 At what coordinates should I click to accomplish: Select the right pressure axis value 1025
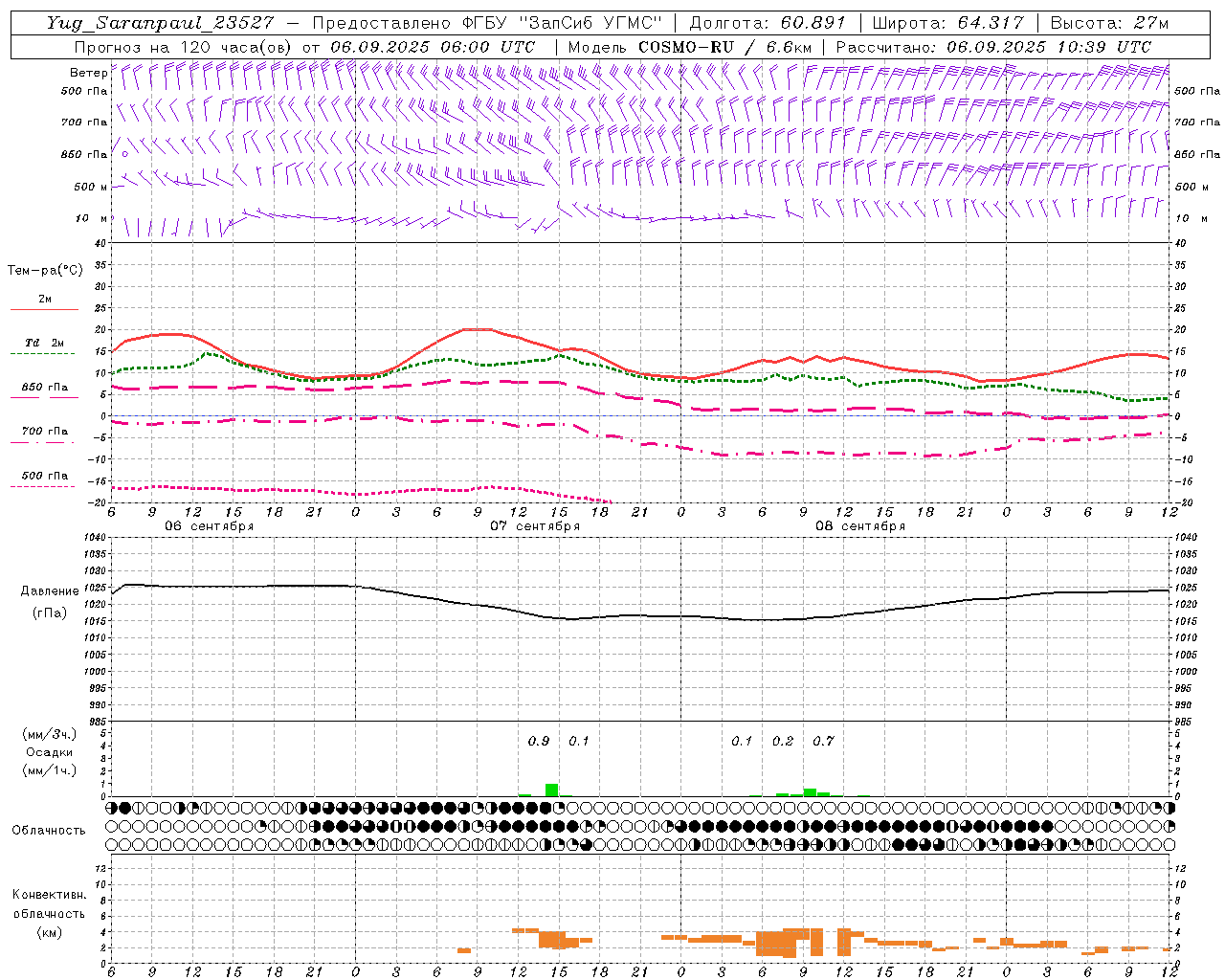pyautogui.click(x=1186, y=588)
